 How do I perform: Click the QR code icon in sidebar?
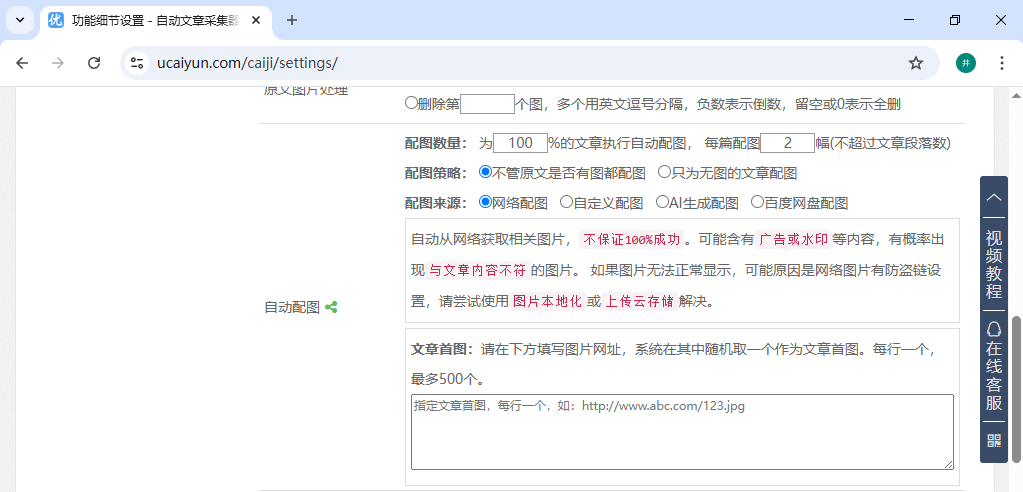point(993,440)
